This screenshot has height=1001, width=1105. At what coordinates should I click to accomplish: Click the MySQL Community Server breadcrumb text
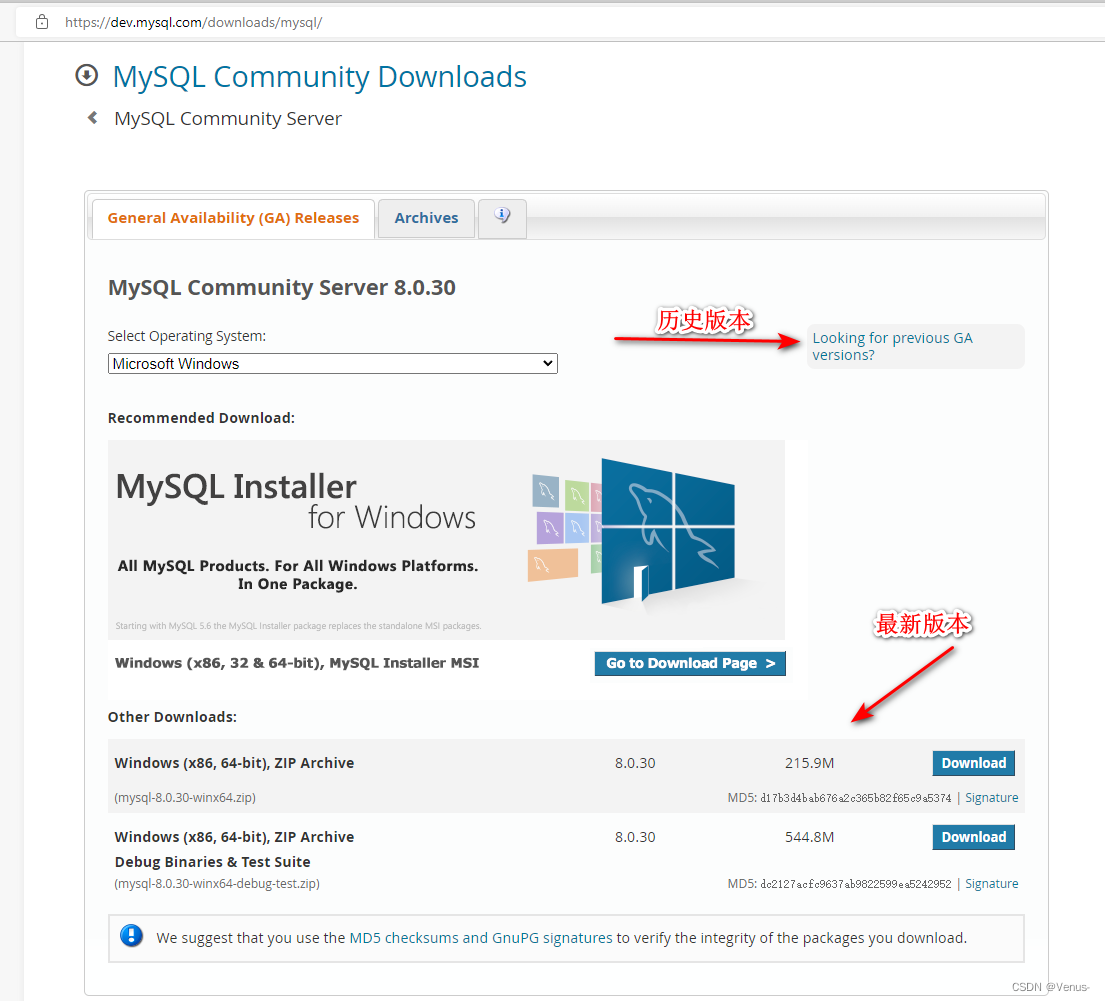point(228,118)
